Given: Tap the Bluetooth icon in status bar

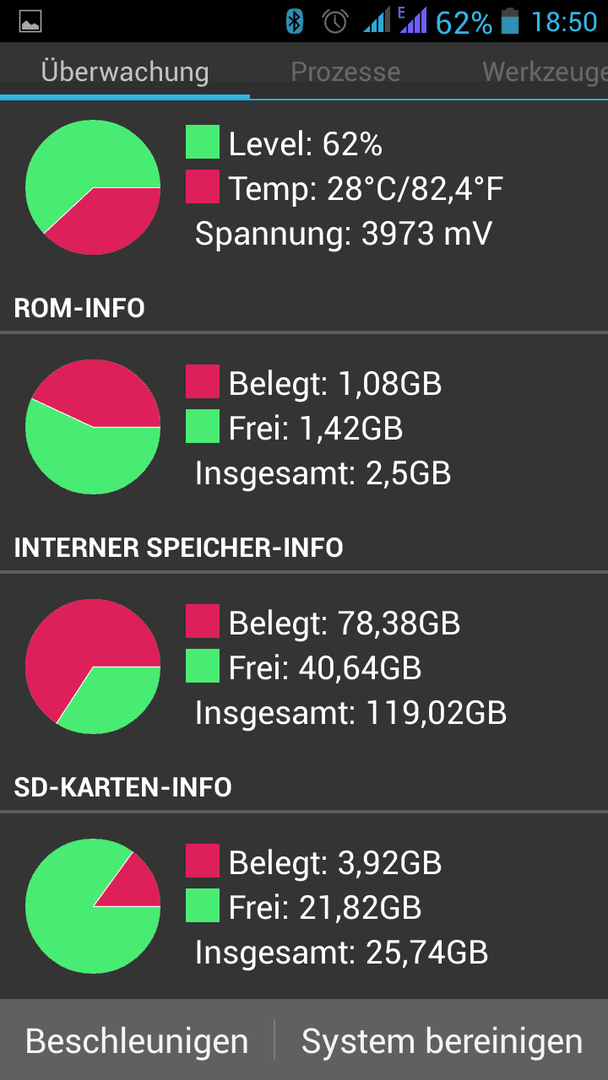Looking at the screenshot, I should tap(295, 21).
